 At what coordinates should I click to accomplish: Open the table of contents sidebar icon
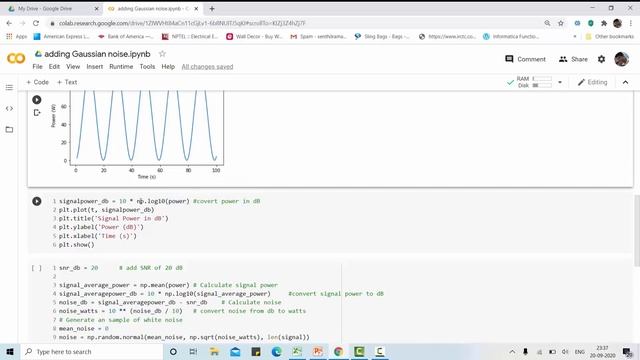(9, 87)
